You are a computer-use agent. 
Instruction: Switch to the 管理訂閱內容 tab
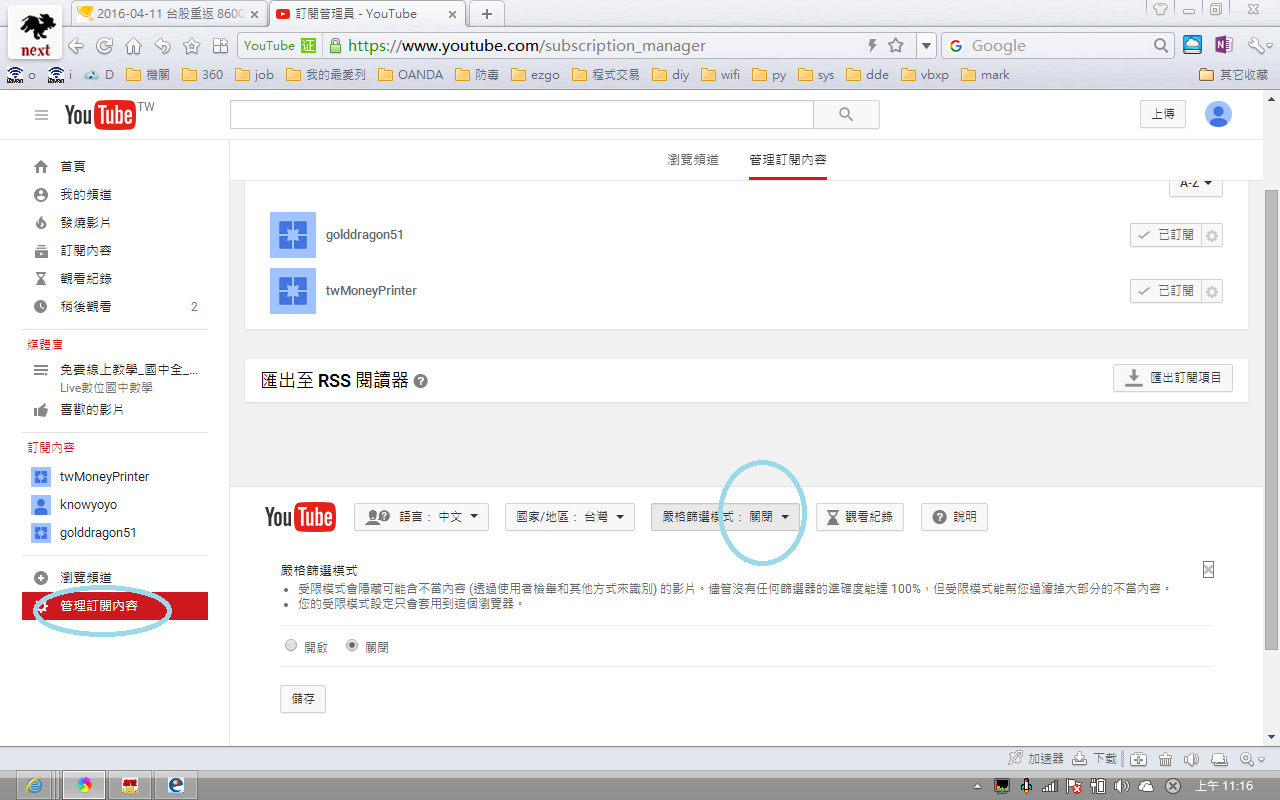(788, 160)
